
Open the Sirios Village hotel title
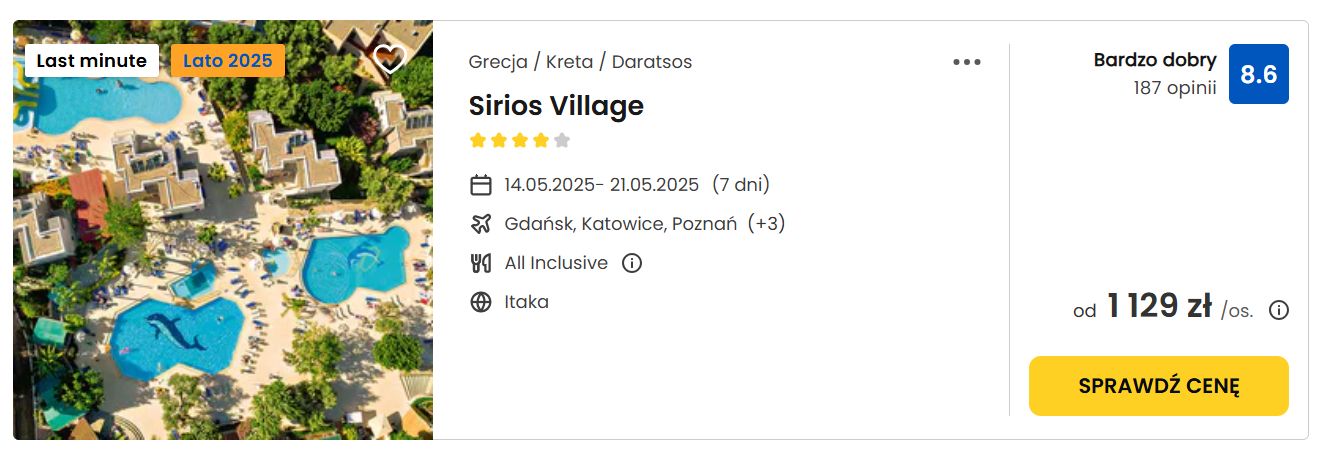tap(556, 106)
